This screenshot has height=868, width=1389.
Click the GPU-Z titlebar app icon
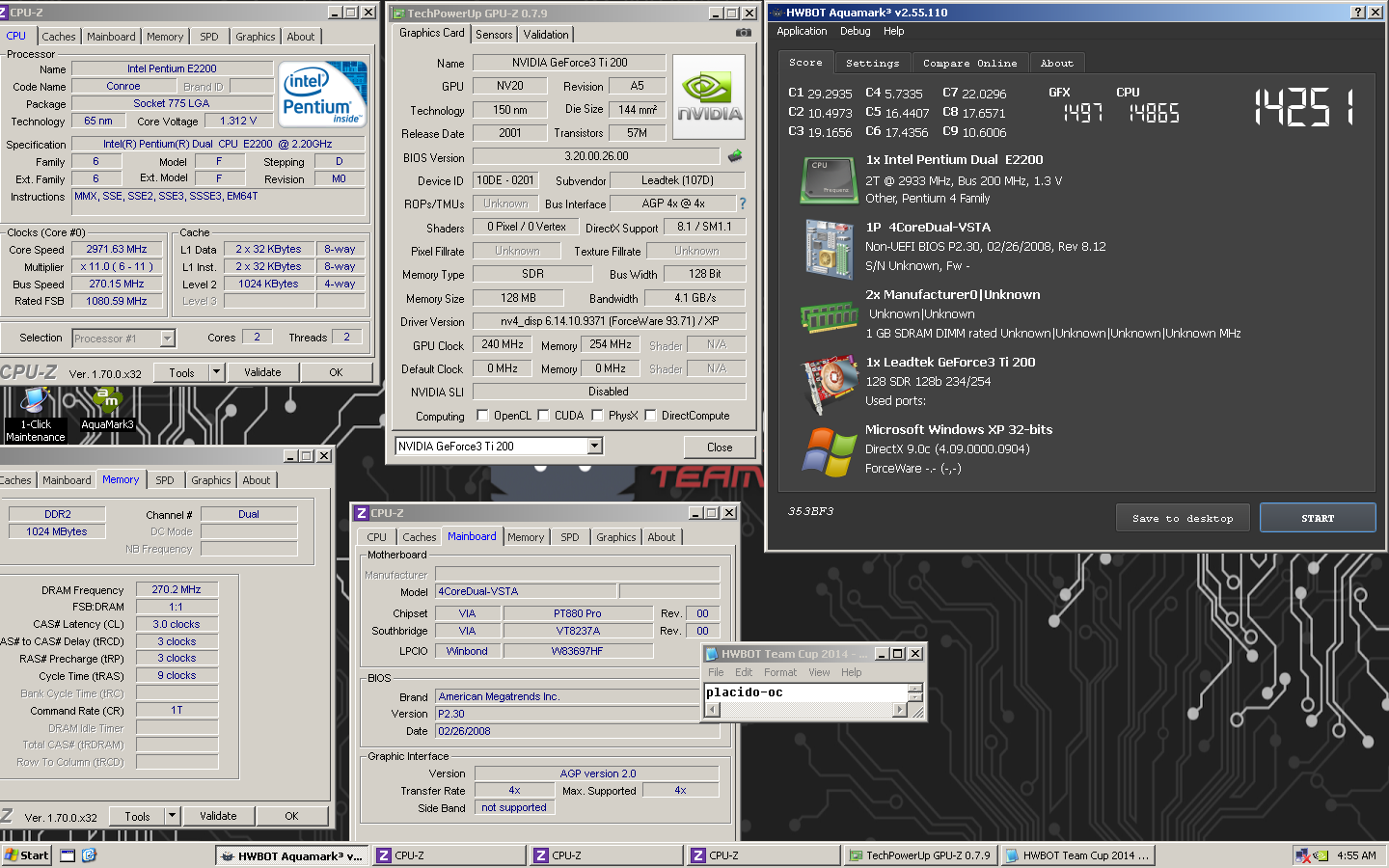tap(397, 14)
